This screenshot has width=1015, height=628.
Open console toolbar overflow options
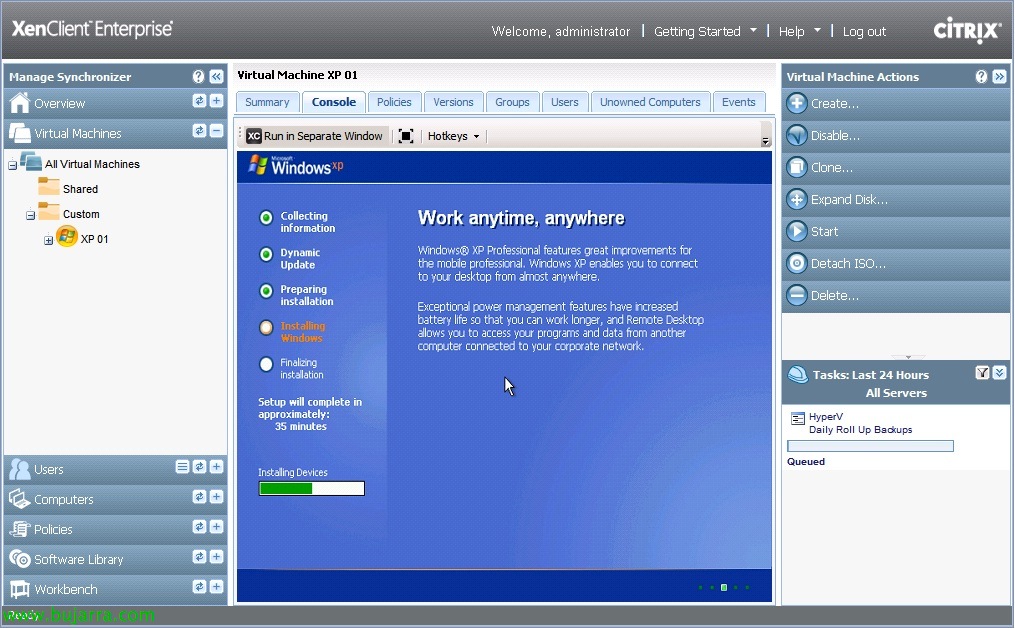point(766,140)
